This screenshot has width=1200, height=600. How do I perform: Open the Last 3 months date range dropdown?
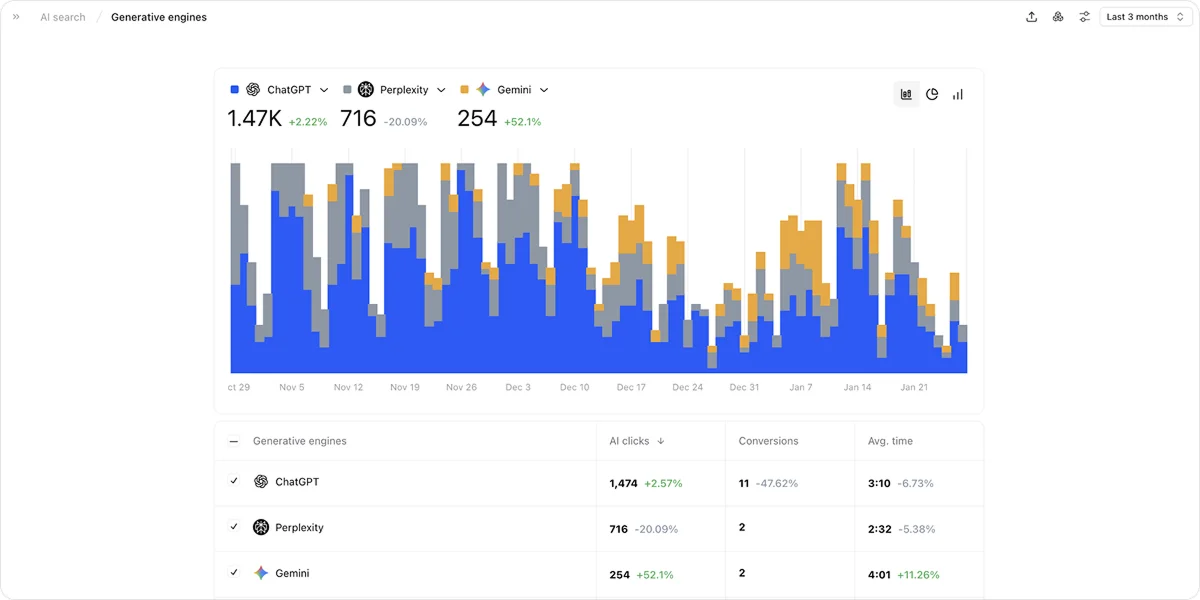pyautogui.click(x=1144, y=17)
